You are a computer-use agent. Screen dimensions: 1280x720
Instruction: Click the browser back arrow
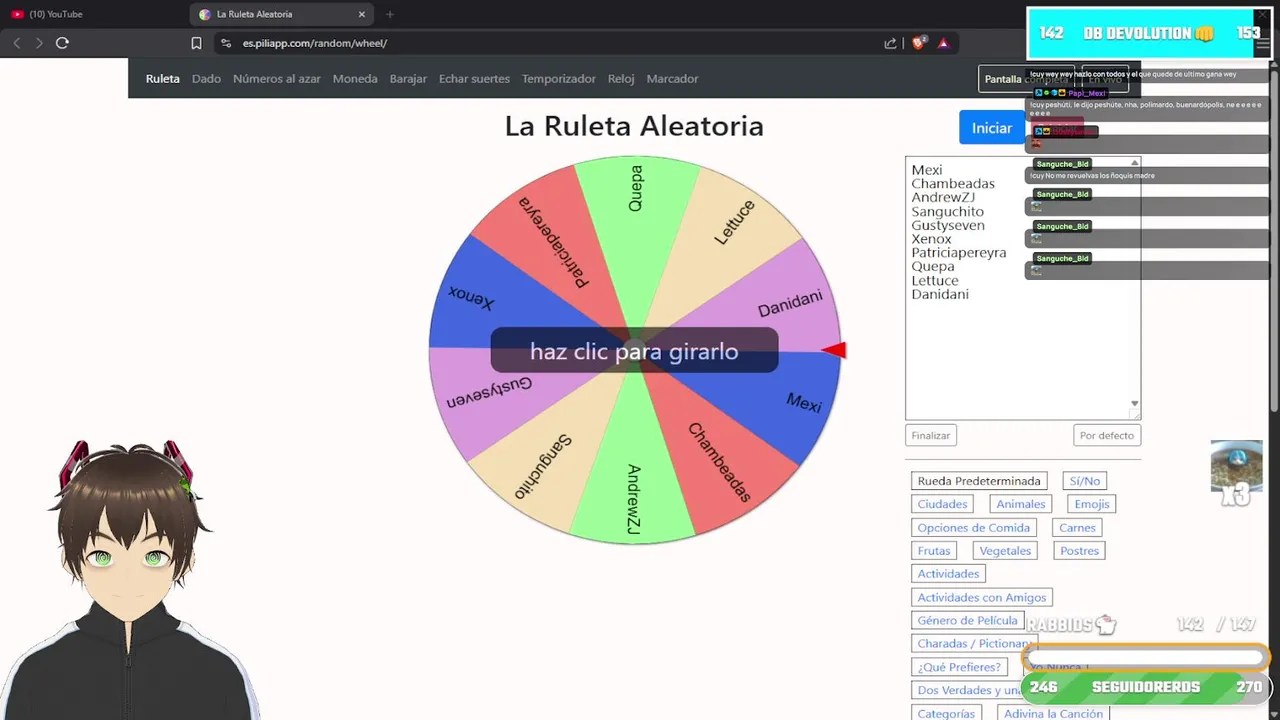click(17, 43)
